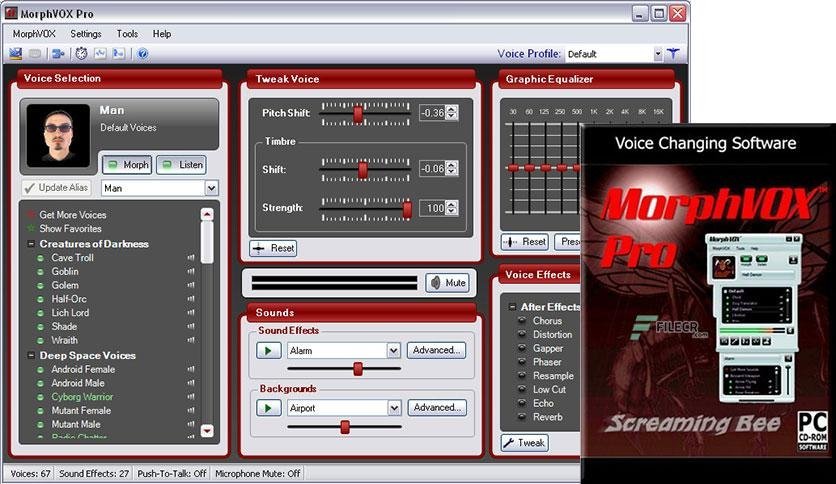Reset the Graphic Equalizer

point(525,242)
